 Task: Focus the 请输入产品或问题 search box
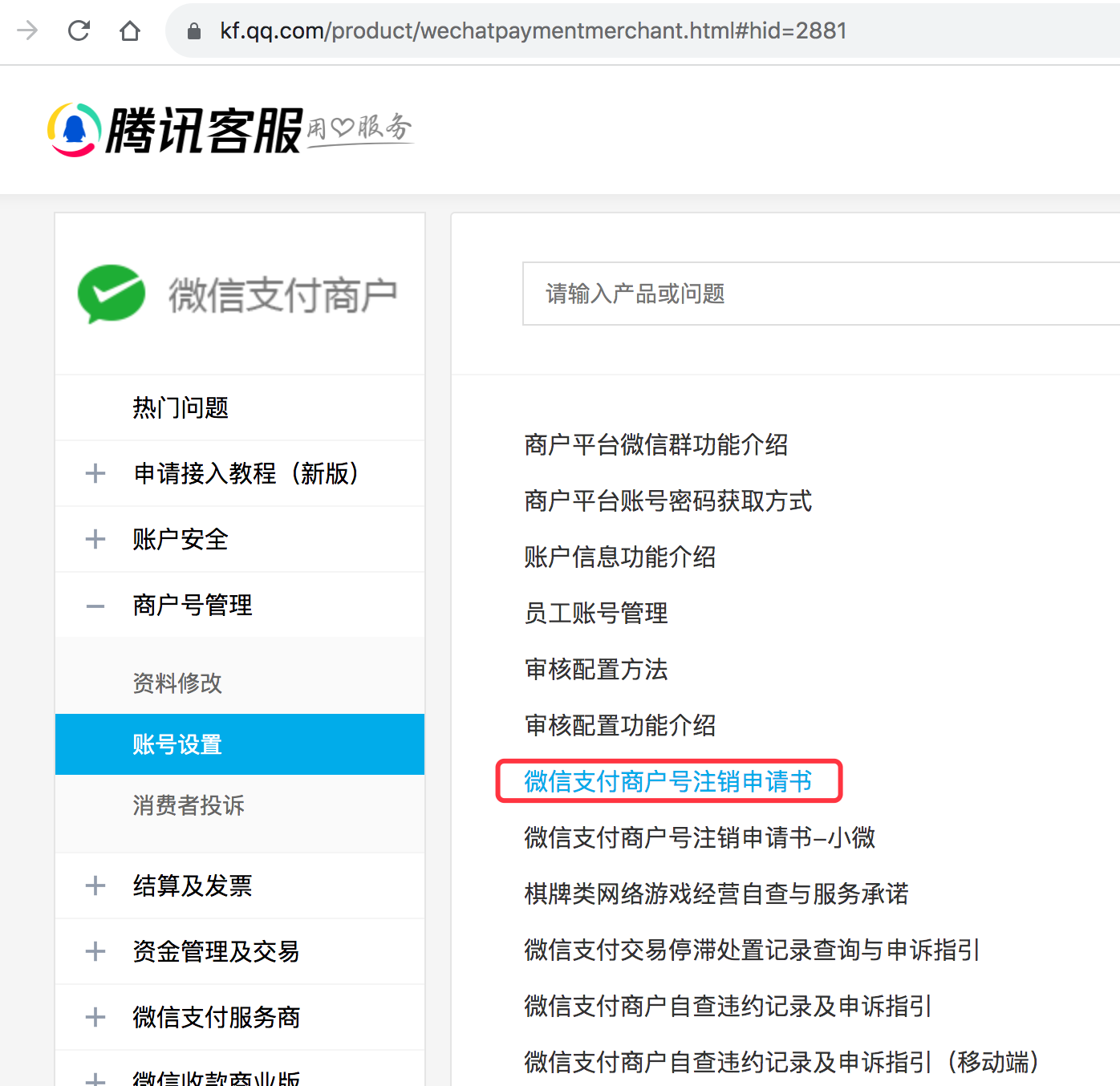[821, 294]
